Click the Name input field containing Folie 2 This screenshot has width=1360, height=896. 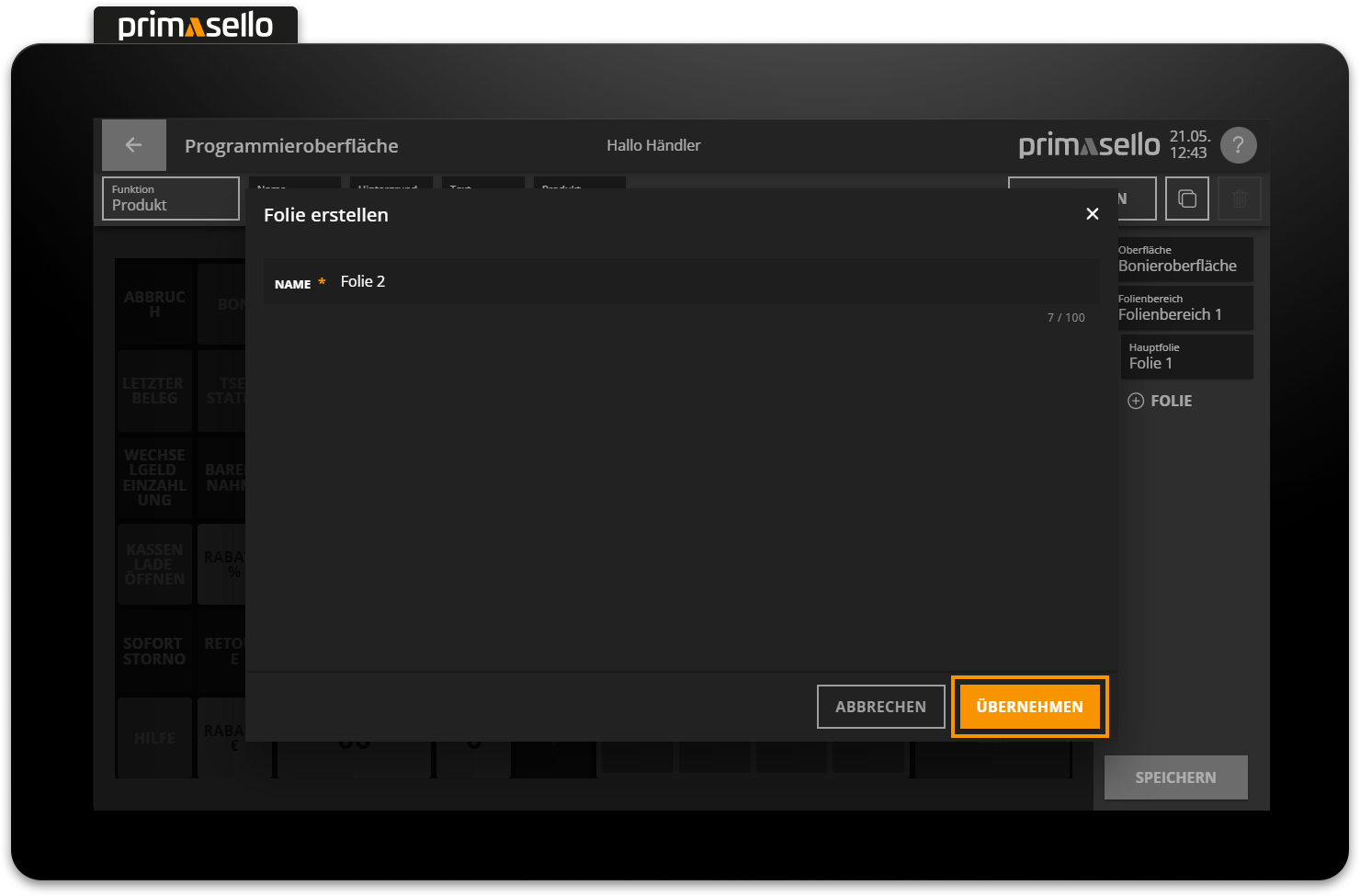tap(708, 282)
